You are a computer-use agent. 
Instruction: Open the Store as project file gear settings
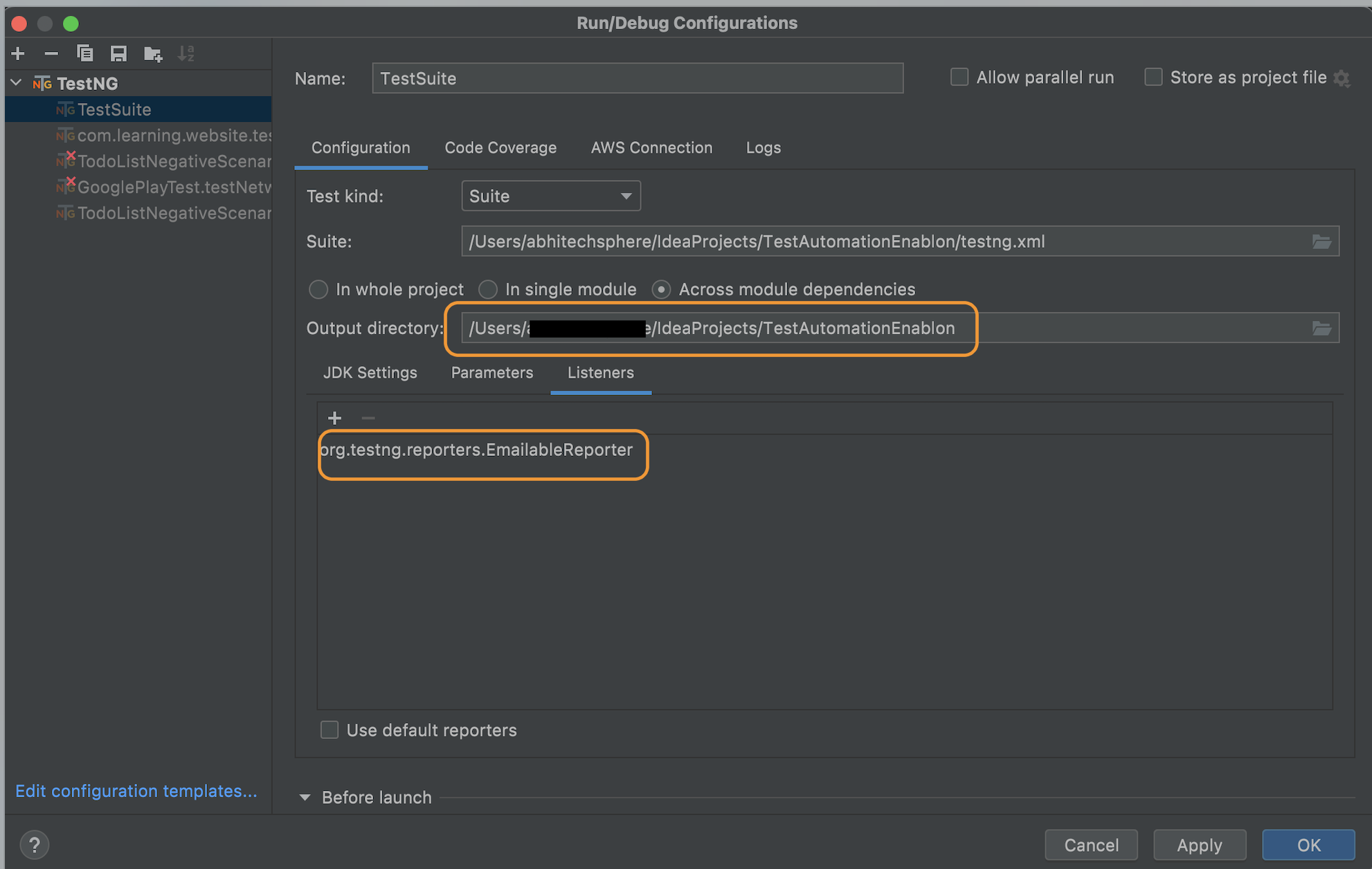1342,78
